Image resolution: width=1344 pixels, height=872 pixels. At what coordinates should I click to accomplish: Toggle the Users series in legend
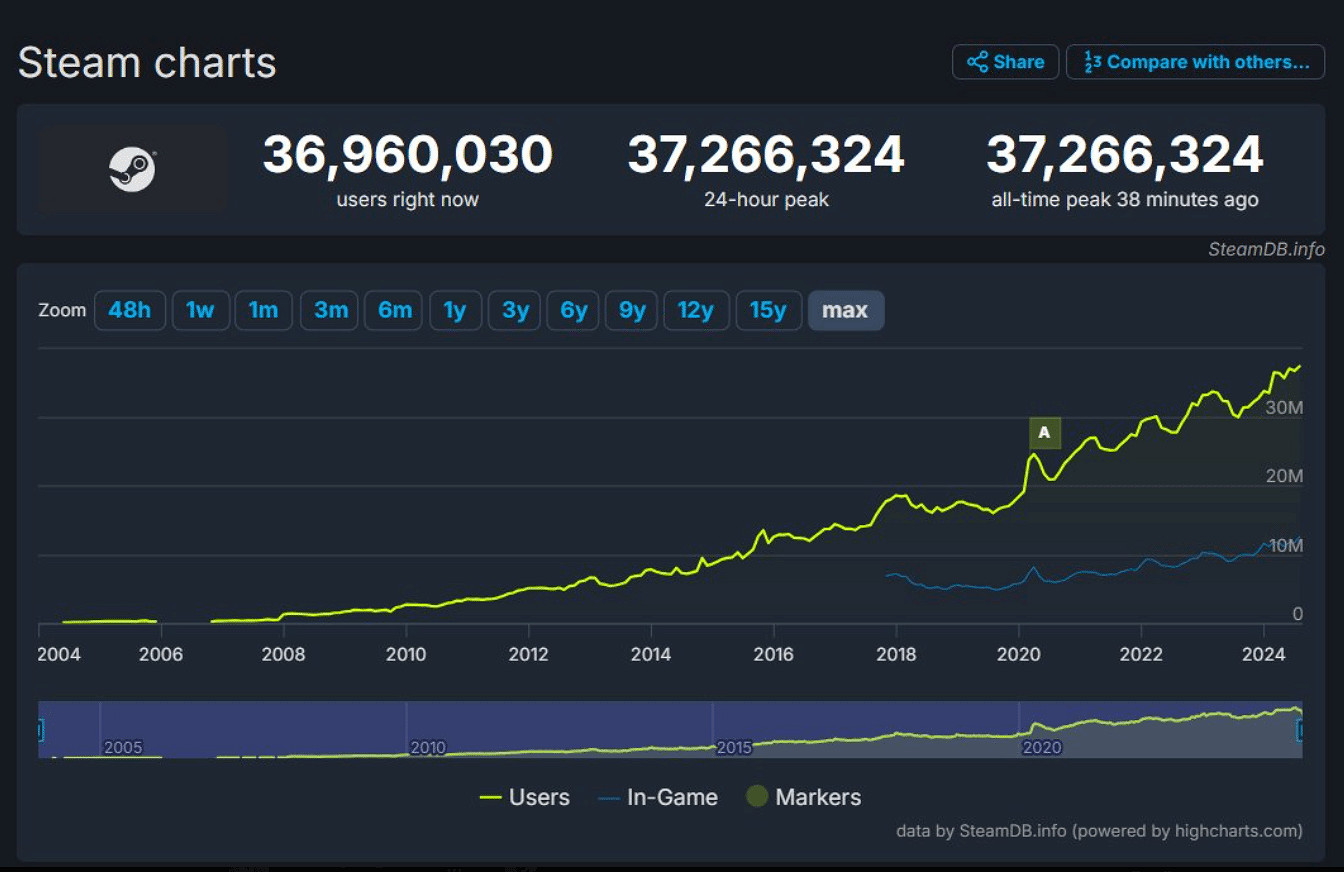pos(525,797)
